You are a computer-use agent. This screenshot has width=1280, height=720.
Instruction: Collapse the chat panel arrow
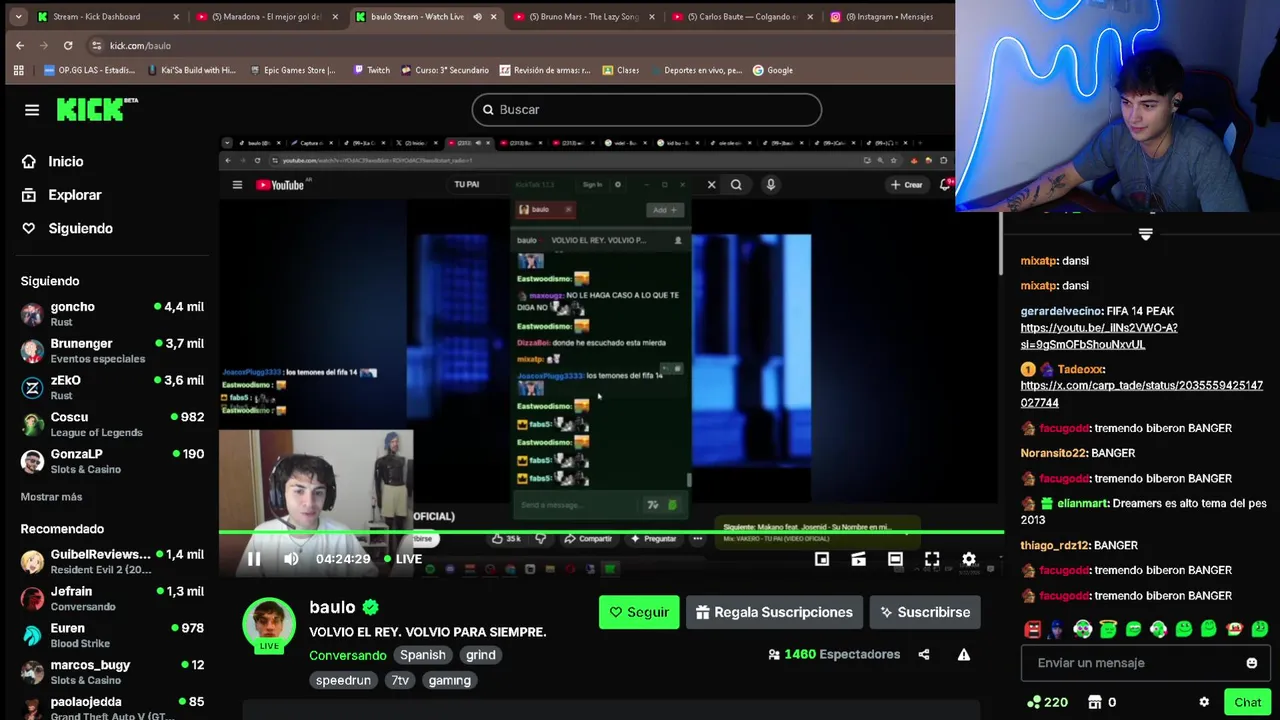pos(1146,234)
